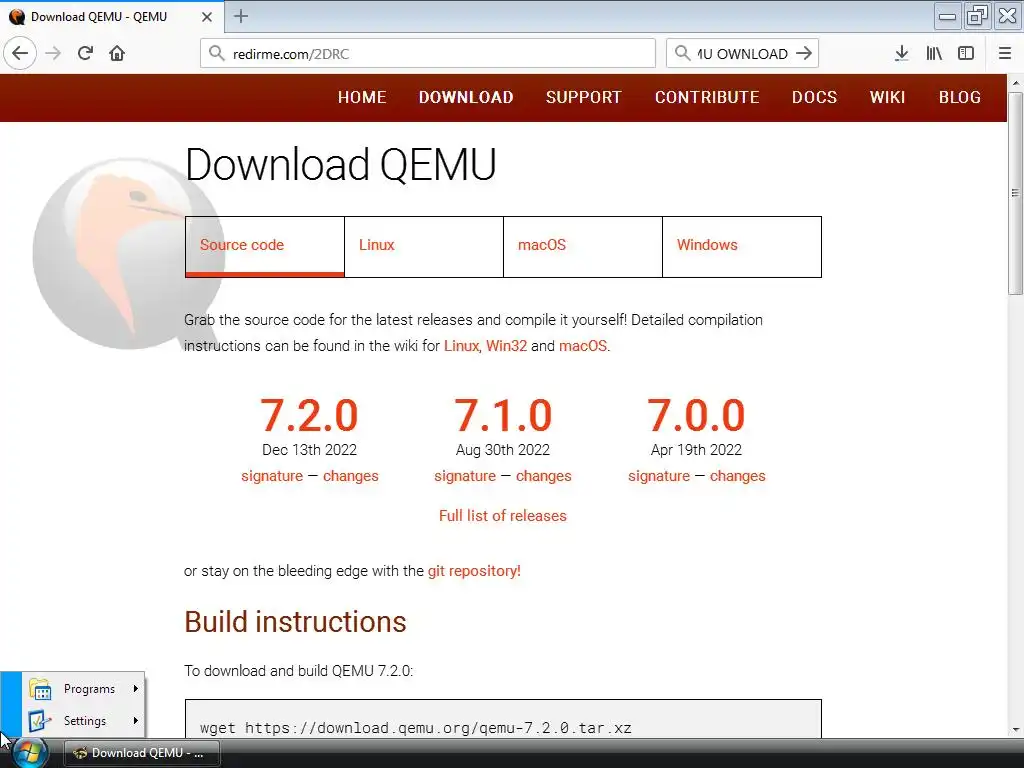Click the vertical scrollbar thumb
Image resolution: width=1024 pixels, height=768 pixels.
click(1015, 193)
